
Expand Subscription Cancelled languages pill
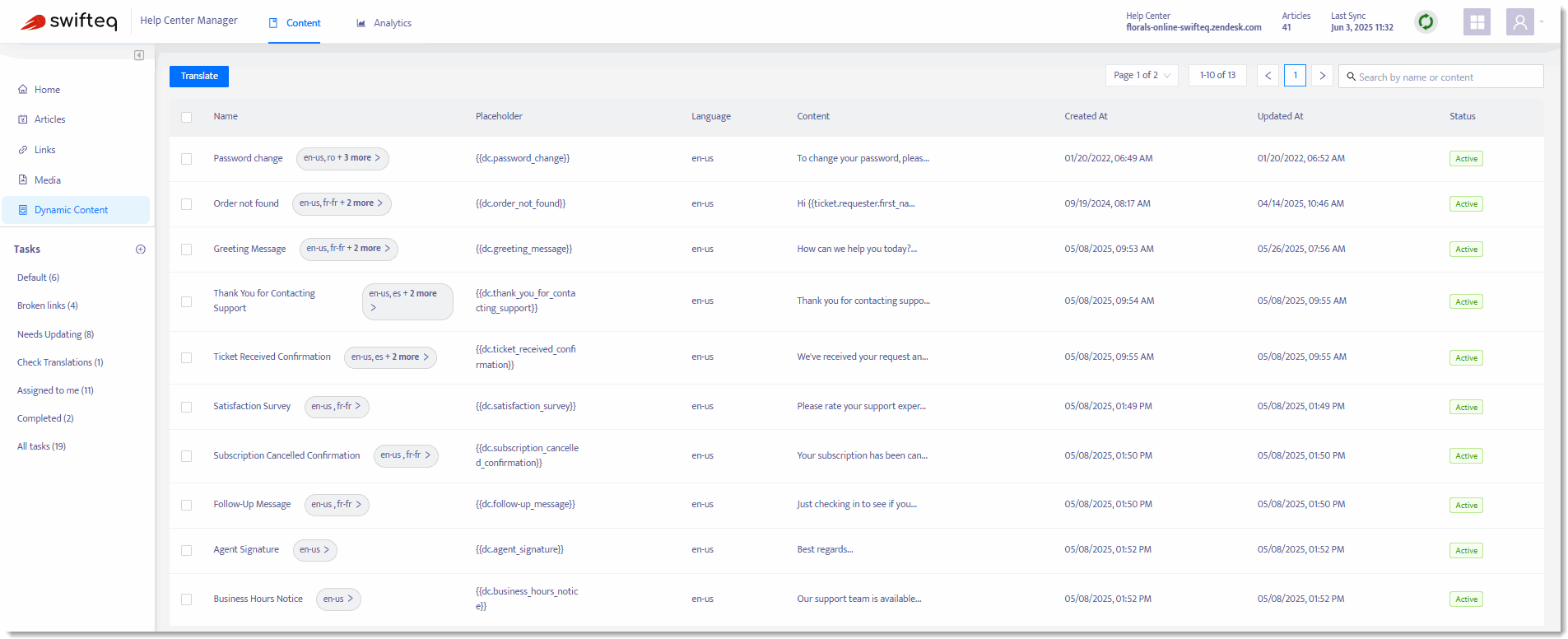point(406,455)
